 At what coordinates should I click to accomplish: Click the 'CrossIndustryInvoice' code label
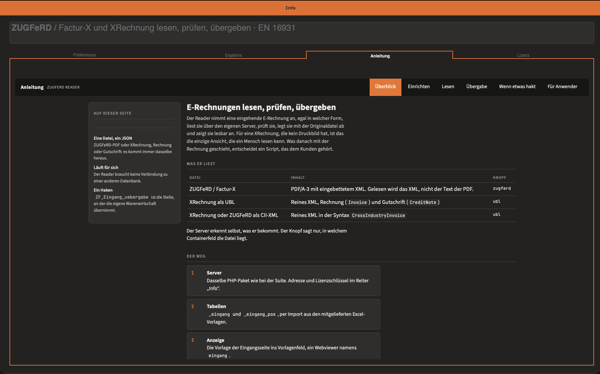point(378,216)
